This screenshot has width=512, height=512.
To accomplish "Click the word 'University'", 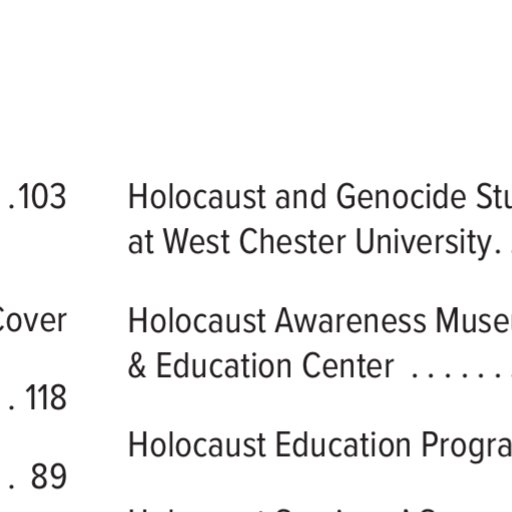I will (424, 242).
